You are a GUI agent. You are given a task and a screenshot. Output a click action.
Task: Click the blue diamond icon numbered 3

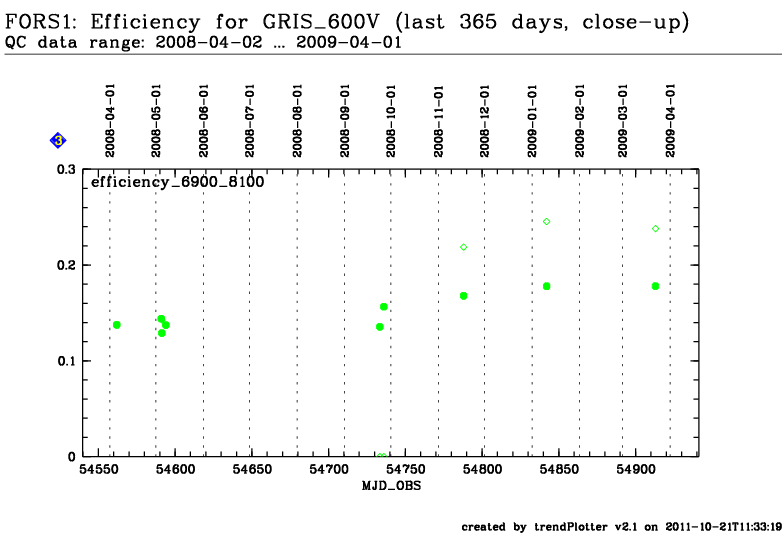[x=58, y=140]
